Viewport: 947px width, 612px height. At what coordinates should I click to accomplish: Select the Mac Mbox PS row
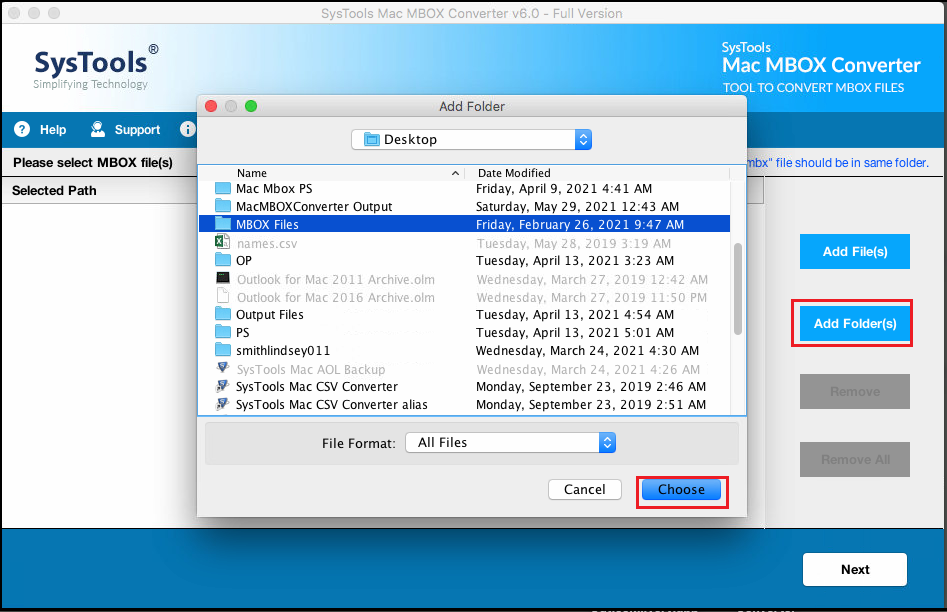click(x=464, y=188)
